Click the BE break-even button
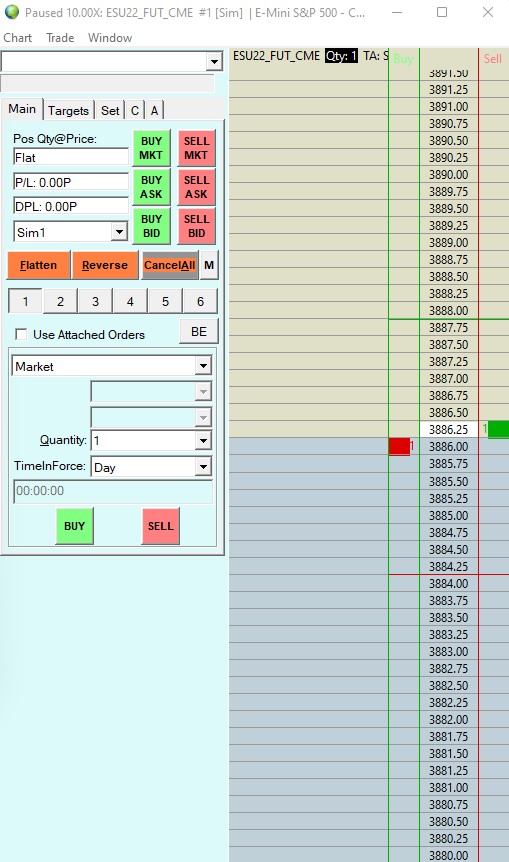509x862 pixels. tap(198, 331)
